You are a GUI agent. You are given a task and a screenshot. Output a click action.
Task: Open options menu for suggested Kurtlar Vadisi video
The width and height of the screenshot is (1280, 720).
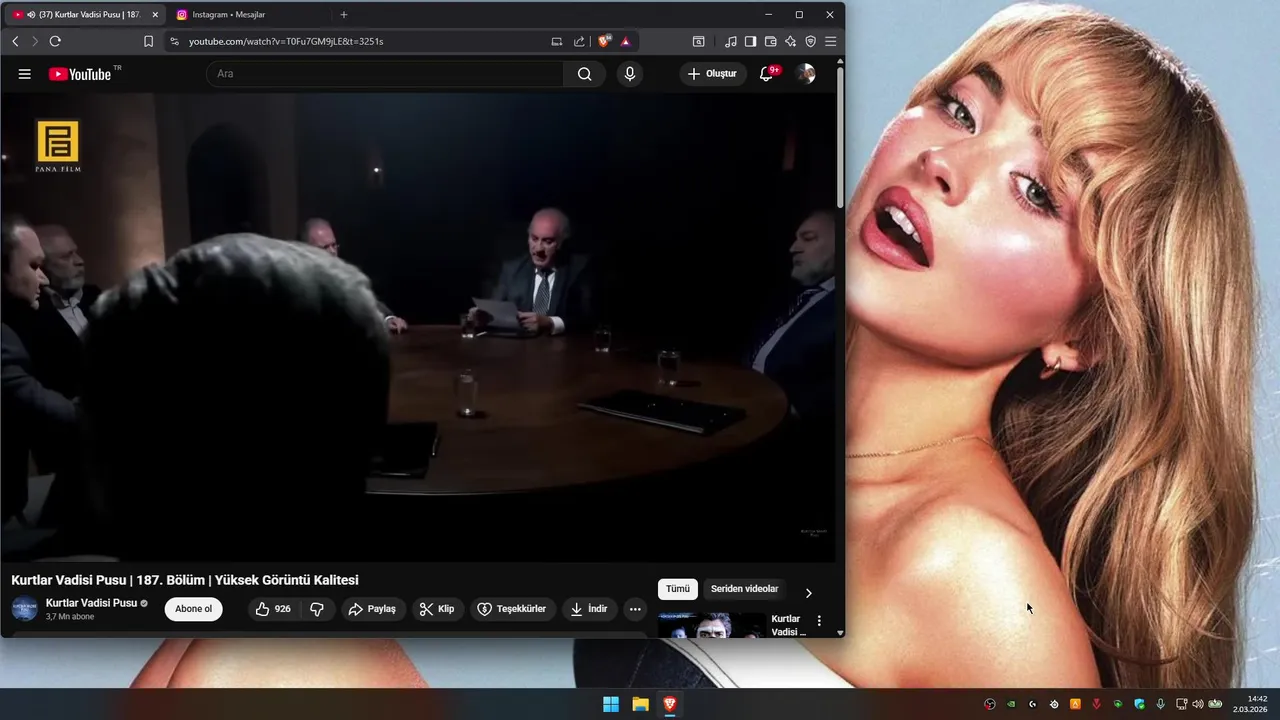pos(819,621)
